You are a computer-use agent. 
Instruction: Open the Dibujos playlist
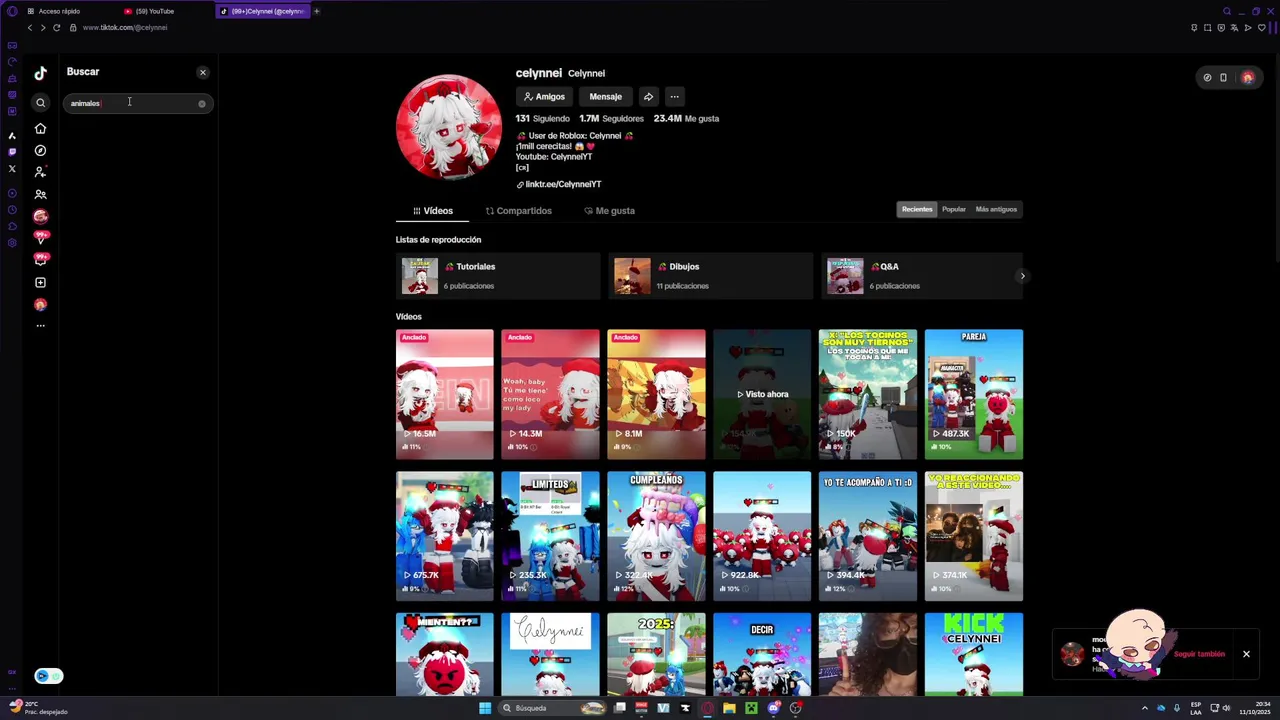pyautogui.click(x=711, y=276)
